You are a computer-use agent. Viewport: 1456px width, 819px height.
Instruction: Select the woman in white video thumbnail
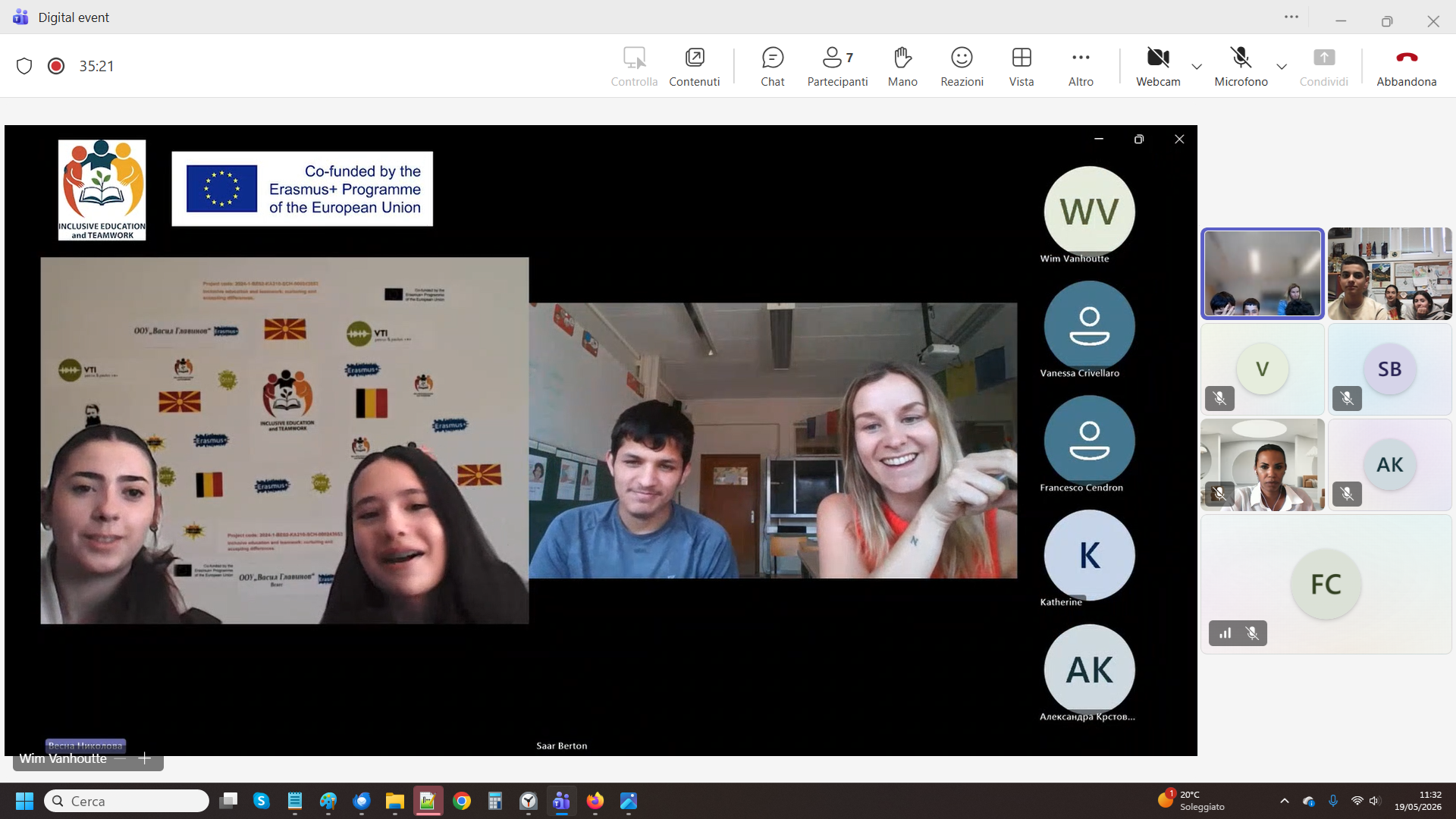tap(1263, 465)
